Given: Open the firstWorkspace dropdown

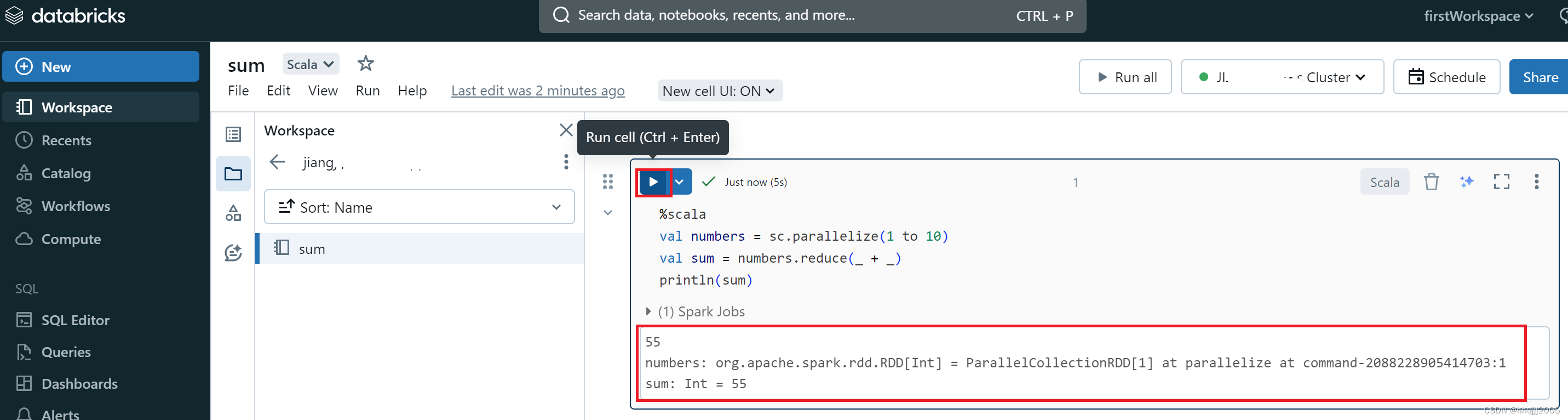Looking at the screenshot, I should tap(1478, 16).
